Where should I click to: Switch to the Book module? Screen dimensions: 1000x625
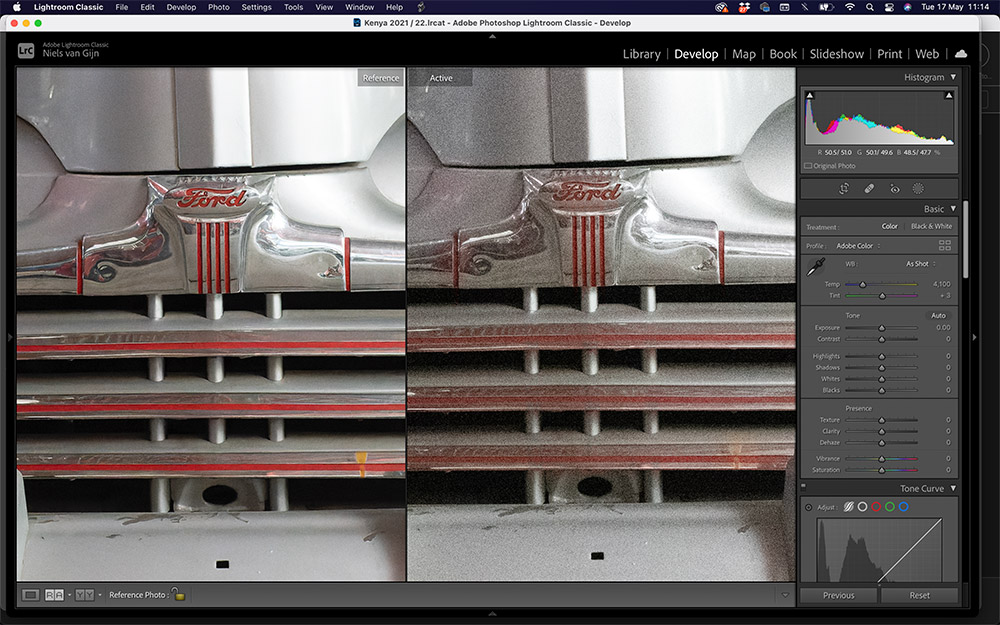(x=783, y=54)
